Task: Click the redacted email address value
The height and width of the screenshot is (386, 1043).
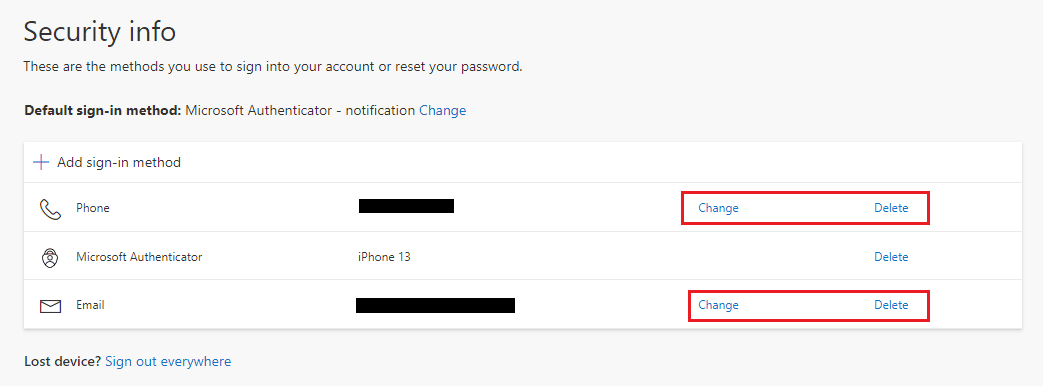Action: click(436, 305)
